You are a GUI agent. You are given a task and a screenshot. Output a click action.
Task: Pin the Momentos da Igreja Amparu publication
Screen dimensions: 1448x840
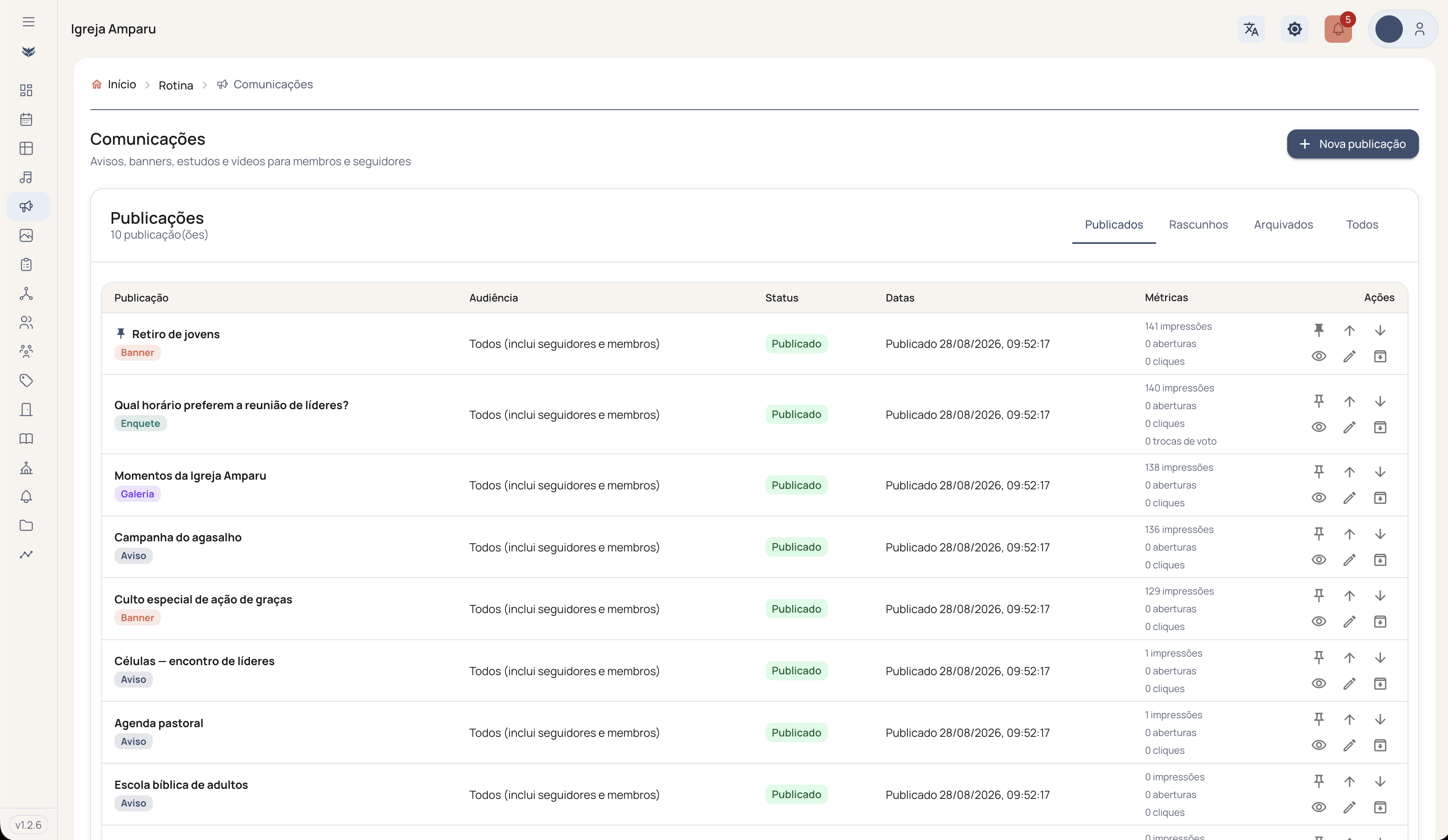point(1319,472)
